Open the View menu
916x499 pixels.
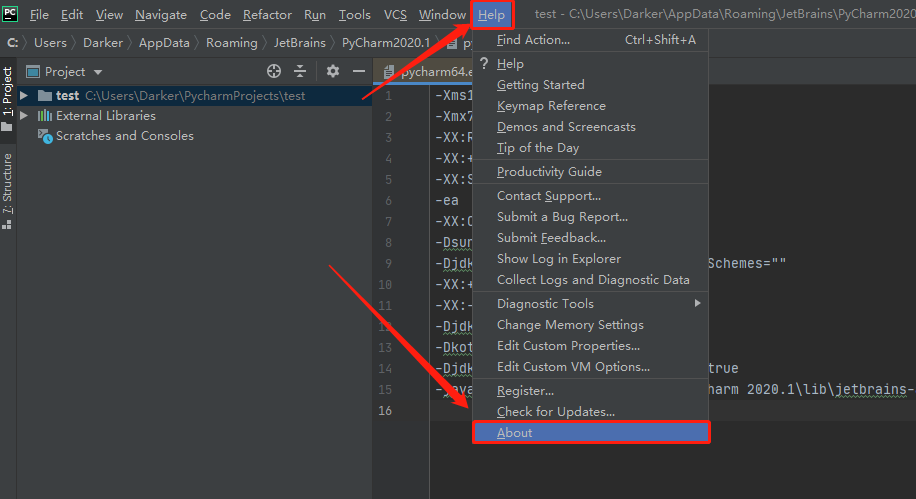[x=109, y=15]
